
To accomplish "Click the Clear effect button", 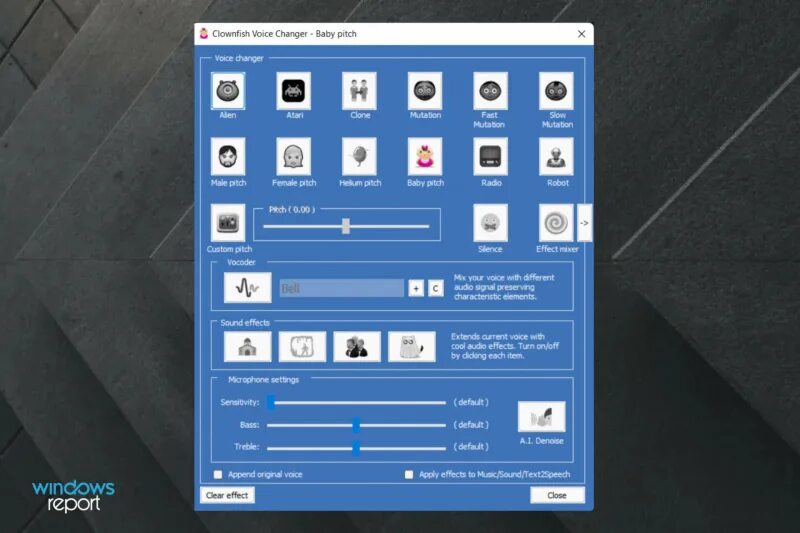I will [227, 495].
